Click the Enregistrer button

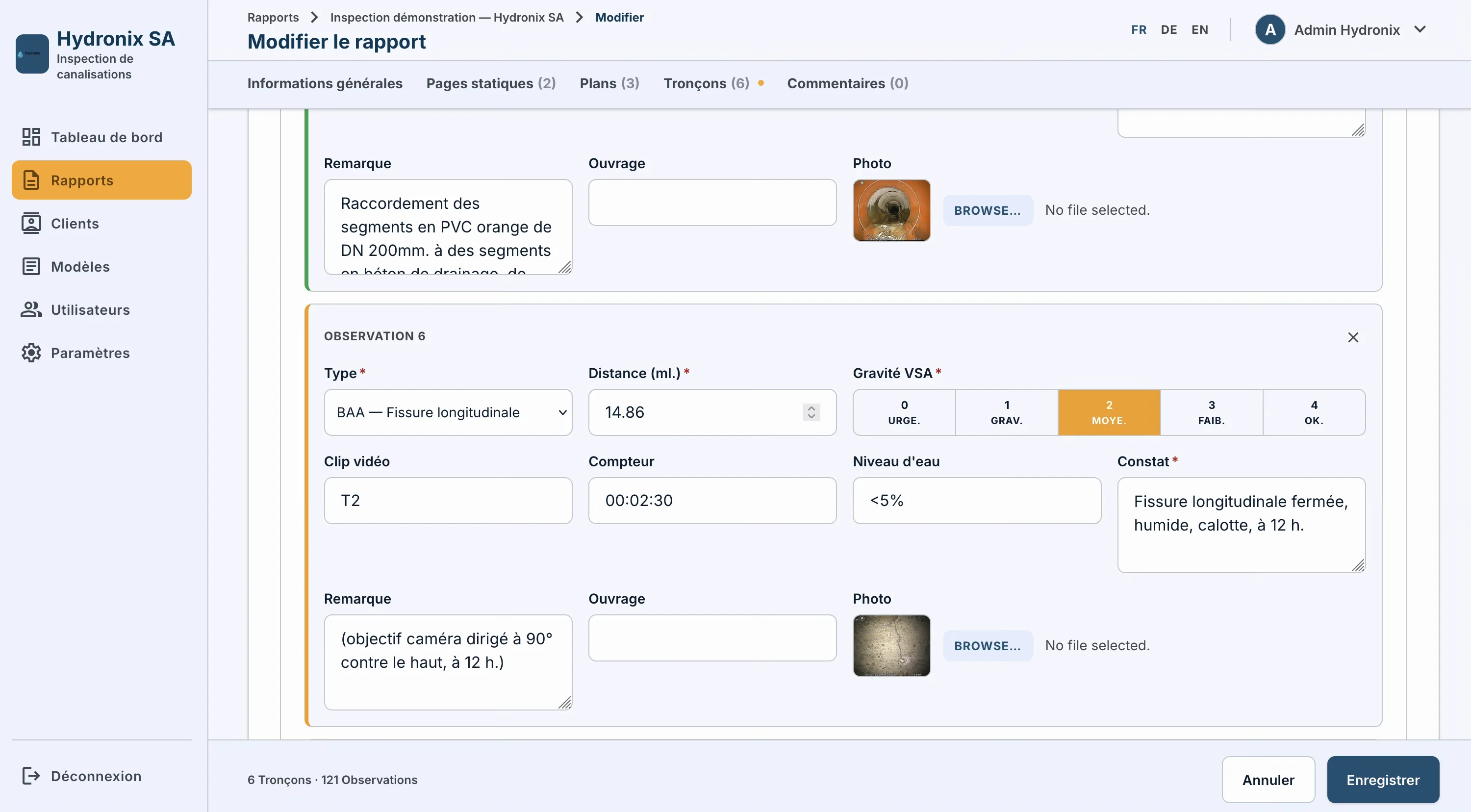pyautogui.click(x=1382, y=780)
